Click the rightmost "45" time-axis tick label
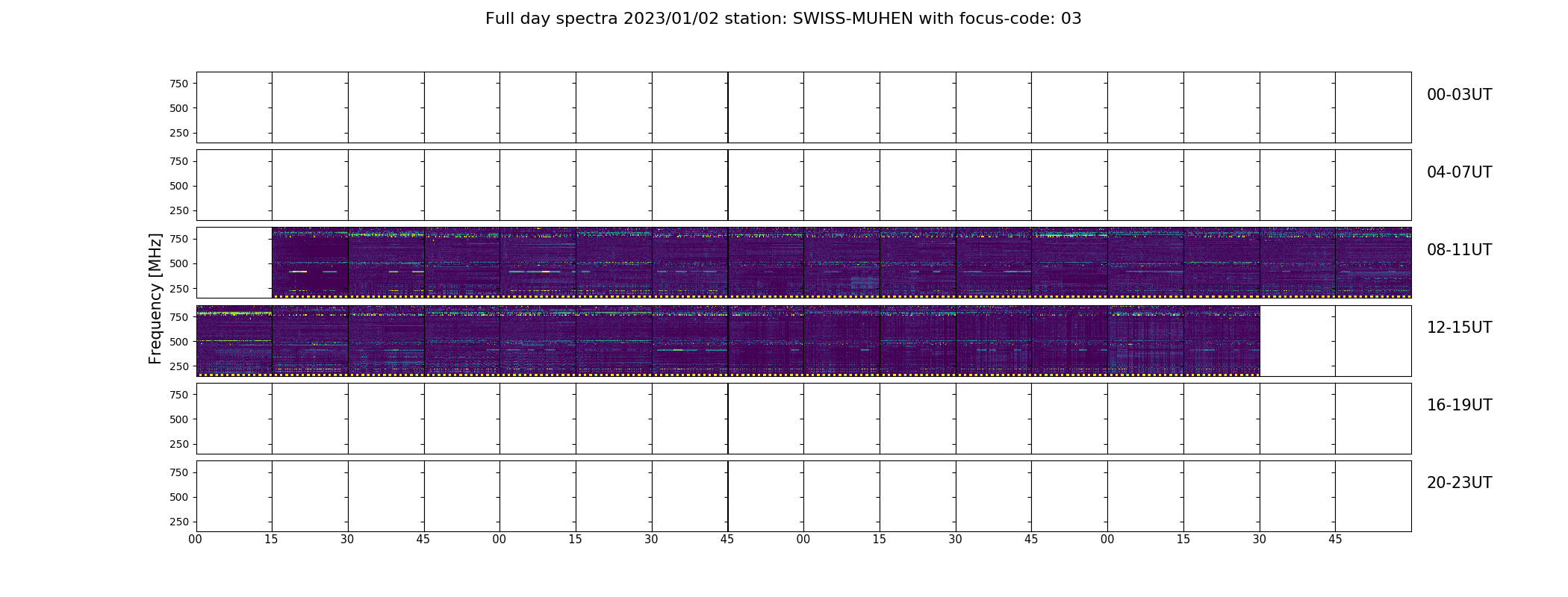Image resolution: width=1568 pixels, height=597 pixels. (1335, 540)
